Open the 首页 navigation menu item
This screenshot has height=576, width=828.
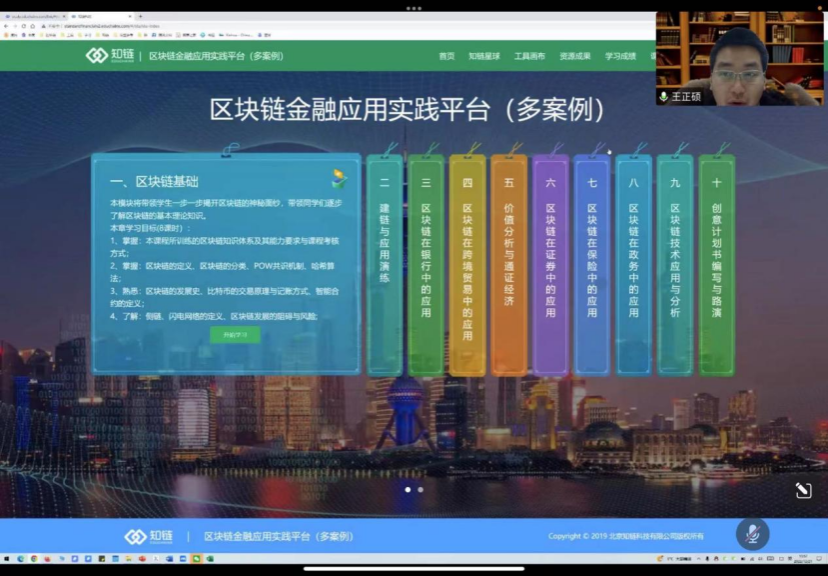pyautogui.click(x=446, y=56)
